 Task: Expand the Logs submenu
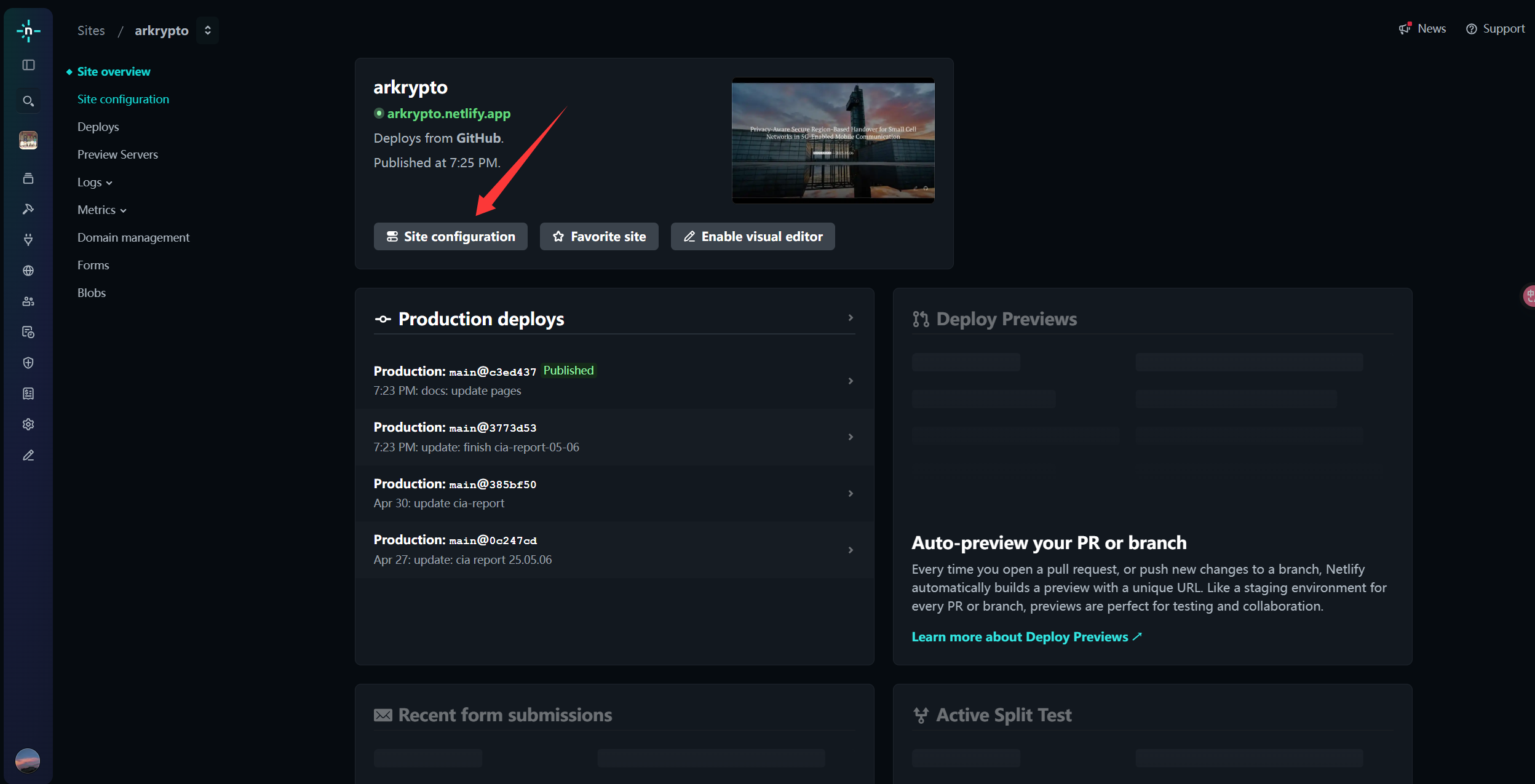[x=95, y=182]
